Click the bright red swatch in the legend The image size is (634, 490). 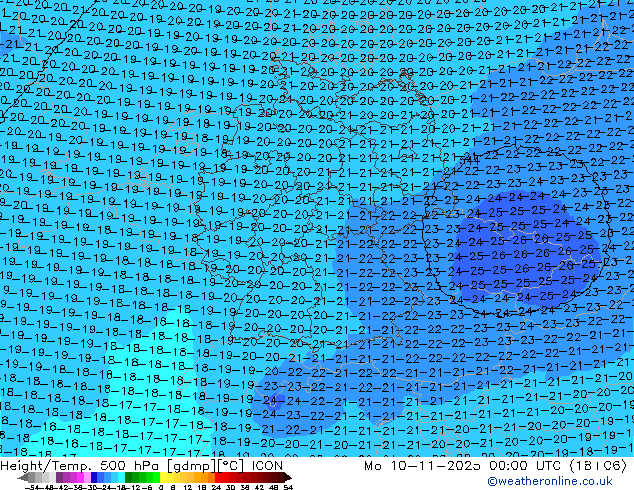218,477
